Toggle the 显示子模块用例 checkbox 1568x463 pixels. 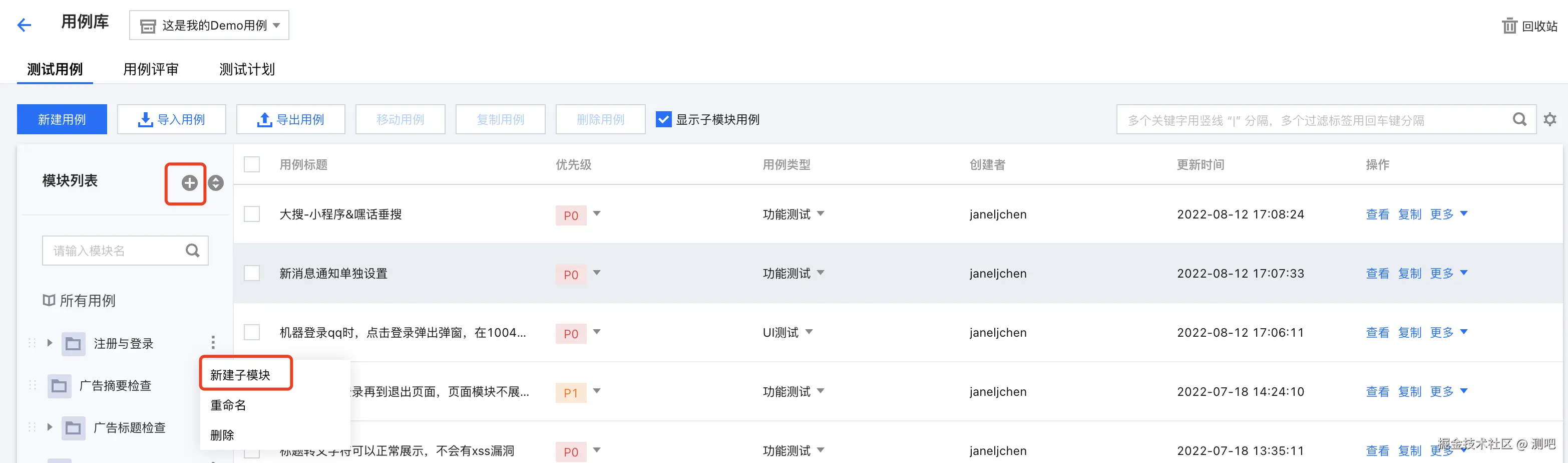tap(663, 119)
